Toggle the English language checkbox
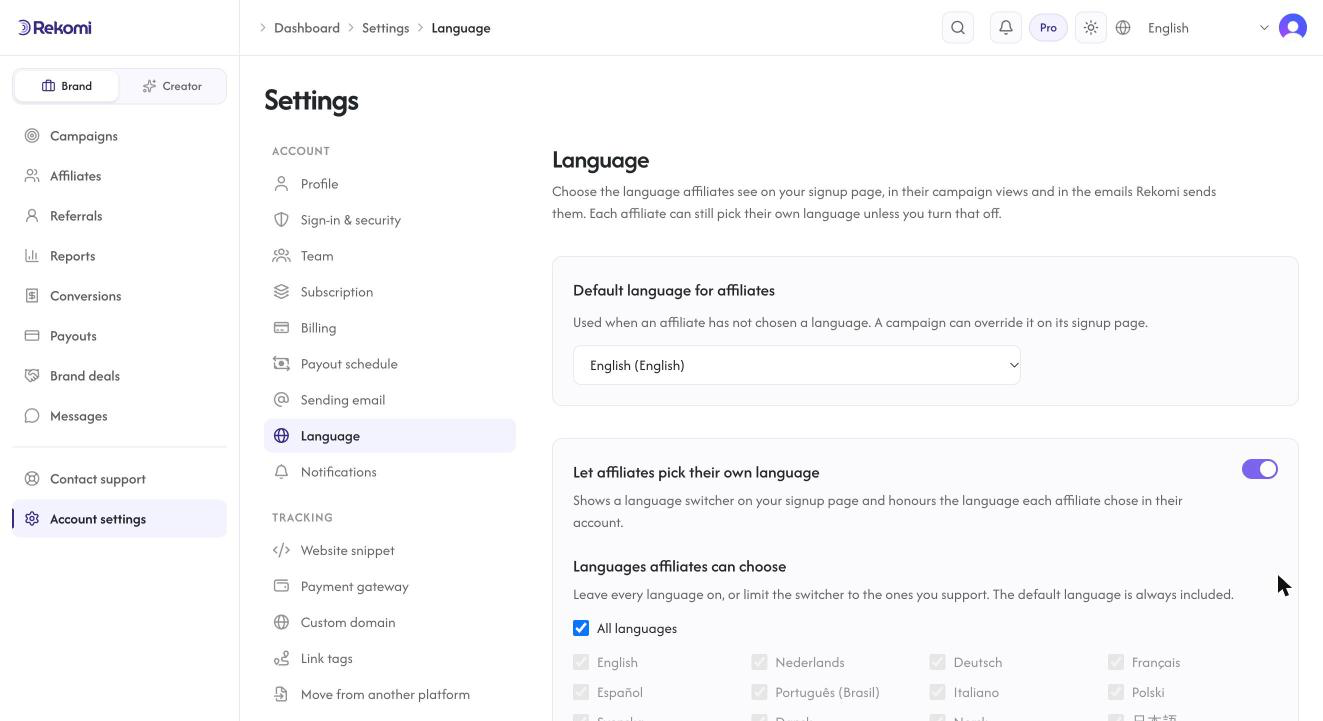1323x721 pixels. [581, 662]
